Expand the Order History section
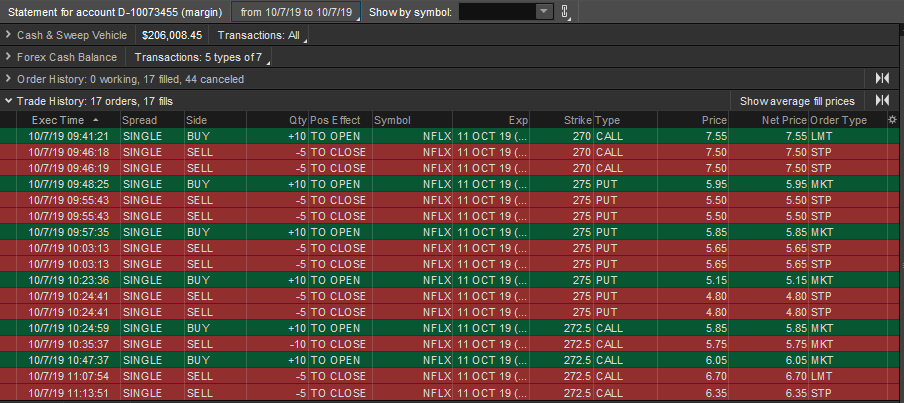 pos(8,79)
